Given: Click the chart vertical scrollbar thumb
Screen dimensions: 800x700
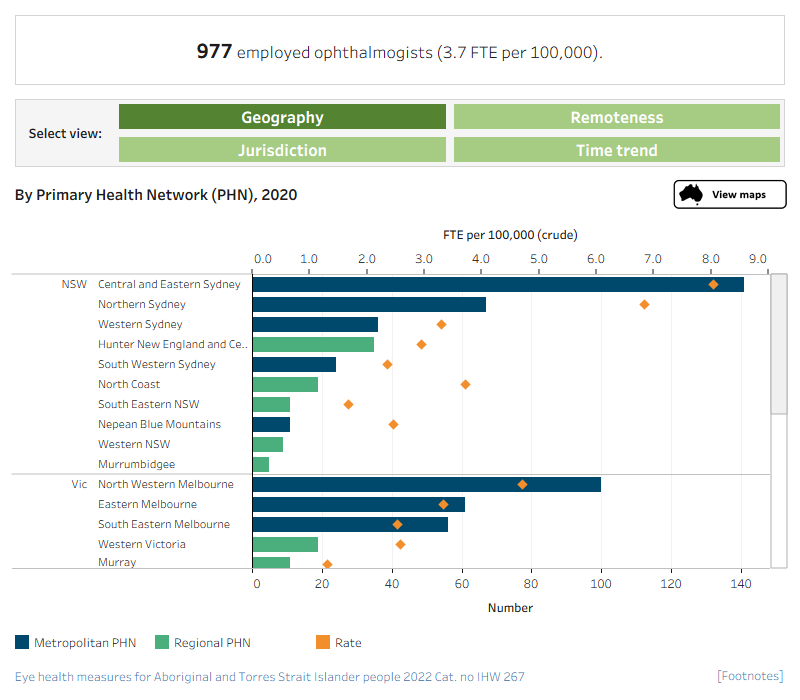Looking at the screenshot, I should (x=779, y=344).
